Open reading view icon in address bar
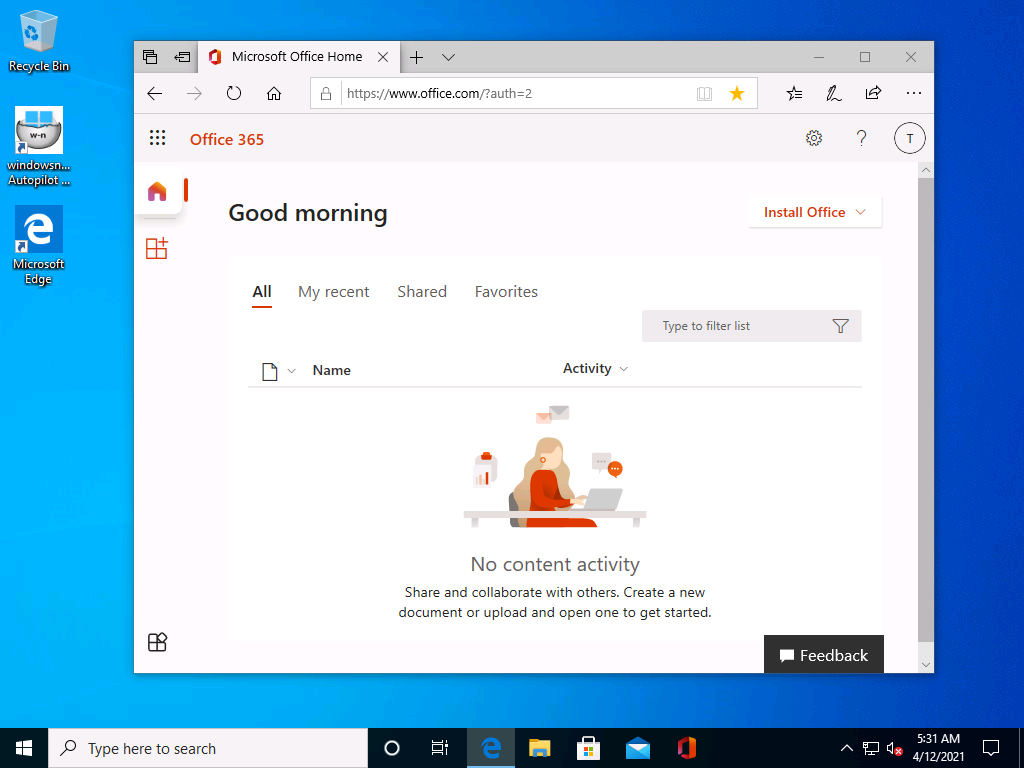This screenshot has width=1024, height=768. tap(704, 93)
